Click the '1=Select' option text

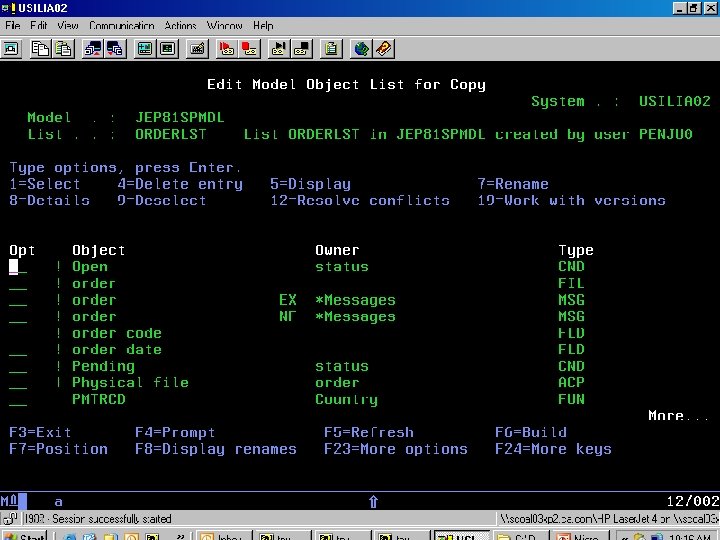(x=45, y=184)
